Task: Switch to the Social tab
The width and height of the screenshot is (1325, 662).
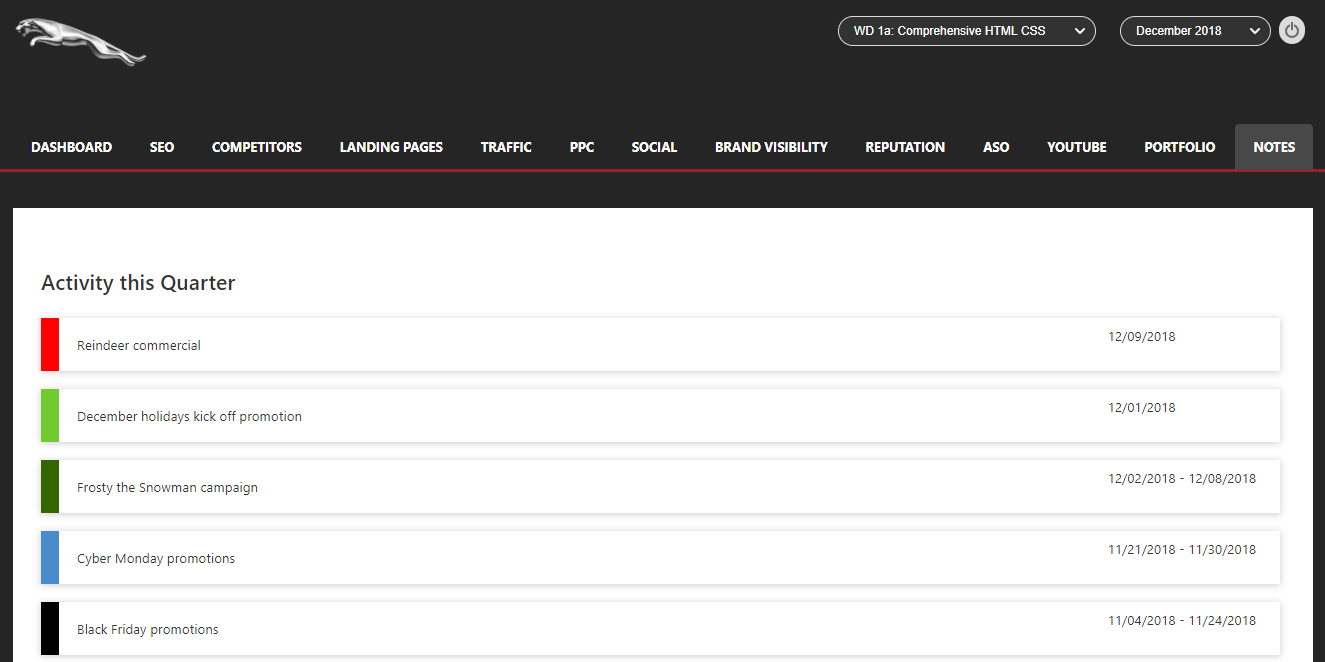Action: click(x=654, y=147)
